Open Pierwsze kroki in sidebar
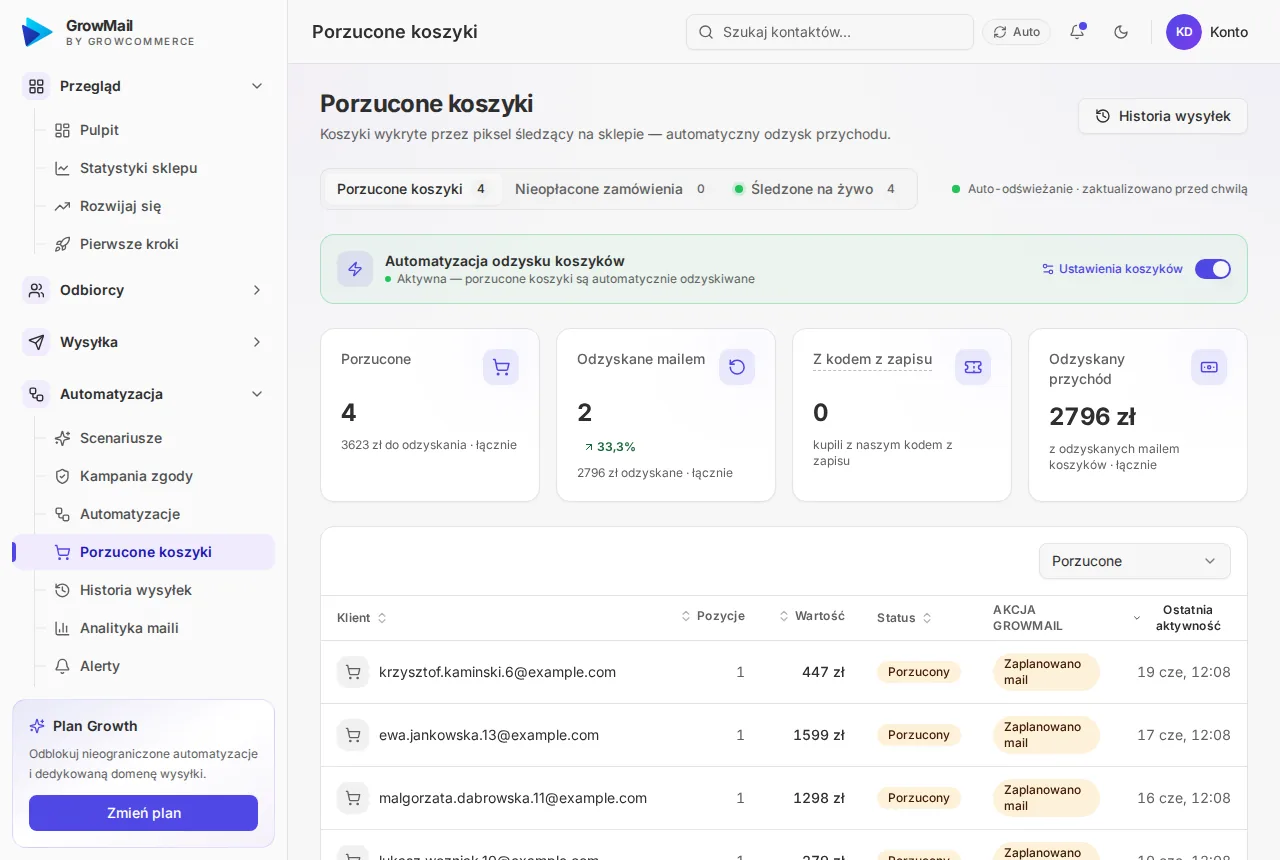Screen dimensions: 1280x860 tap(159, 244)
